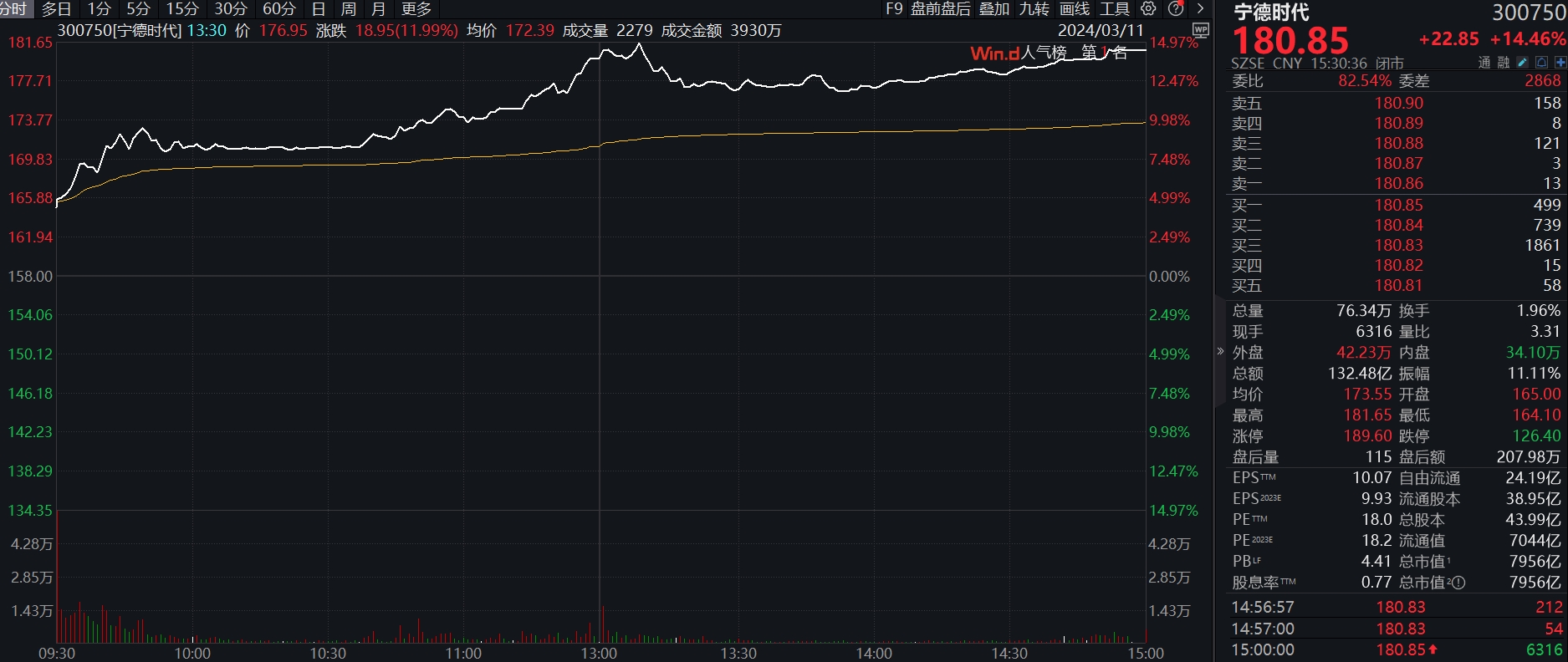This screenshot has height=662, width=1568.
Task: Click the 换手 turnover value 1.96%
Action: click(x=1539, y=310)
